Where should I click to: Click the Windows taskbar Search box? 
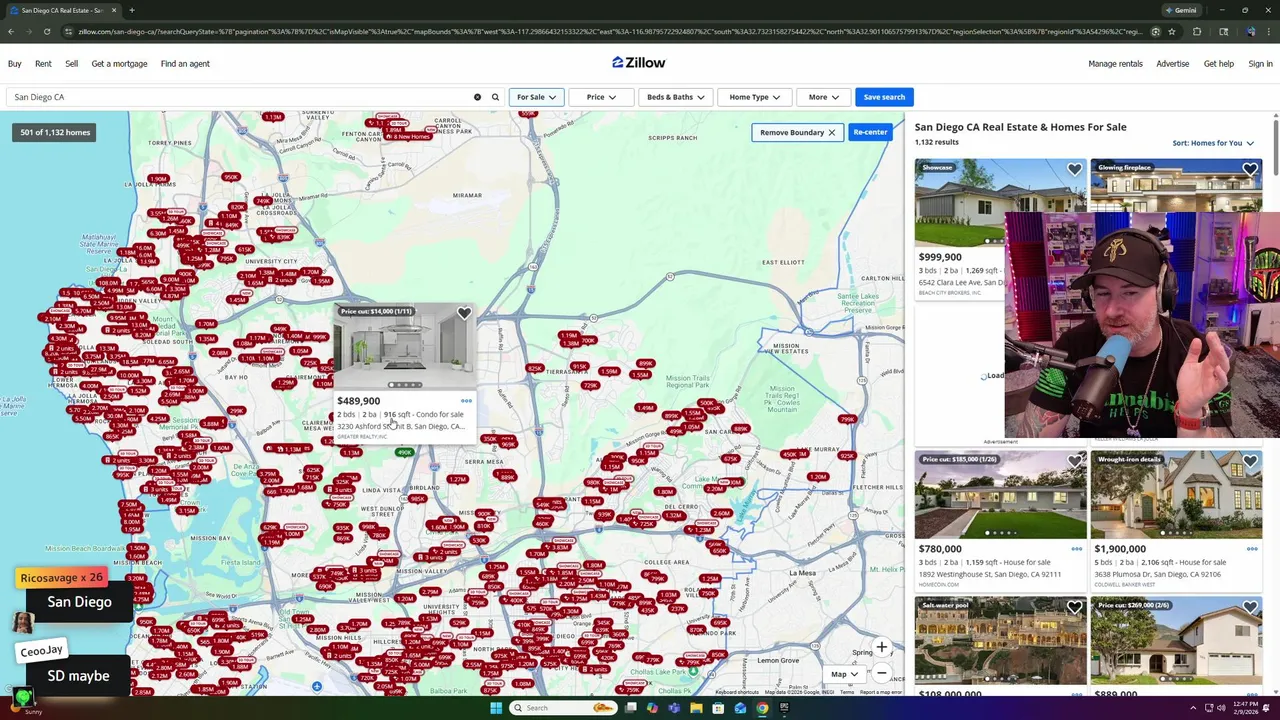(563, 708)
